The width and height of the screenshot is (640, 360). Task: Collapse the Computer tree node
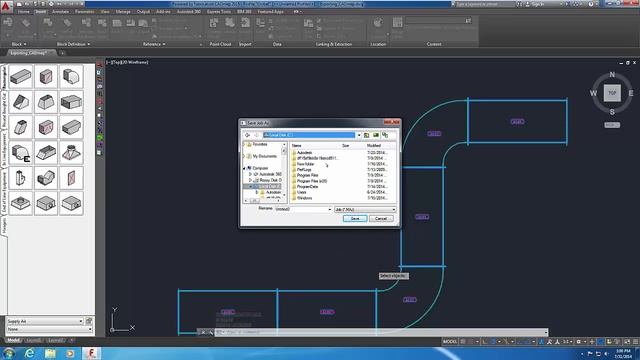tap(244, 168)
